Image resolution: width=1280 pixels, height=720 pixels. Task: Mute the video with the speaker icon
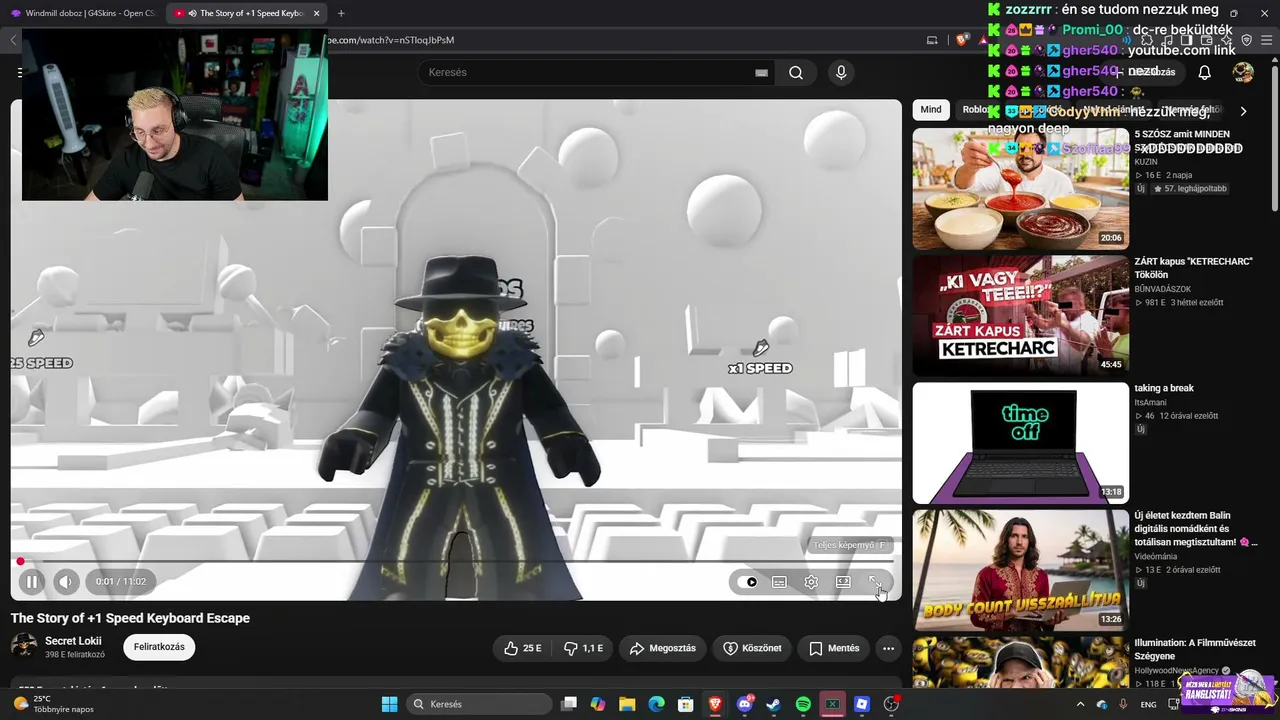pyautogui.click(x=66, y=582)
